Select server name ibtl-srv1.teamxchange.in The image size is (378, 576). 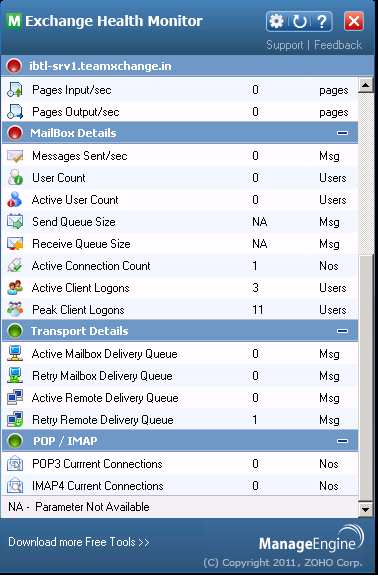coord(100,66)
